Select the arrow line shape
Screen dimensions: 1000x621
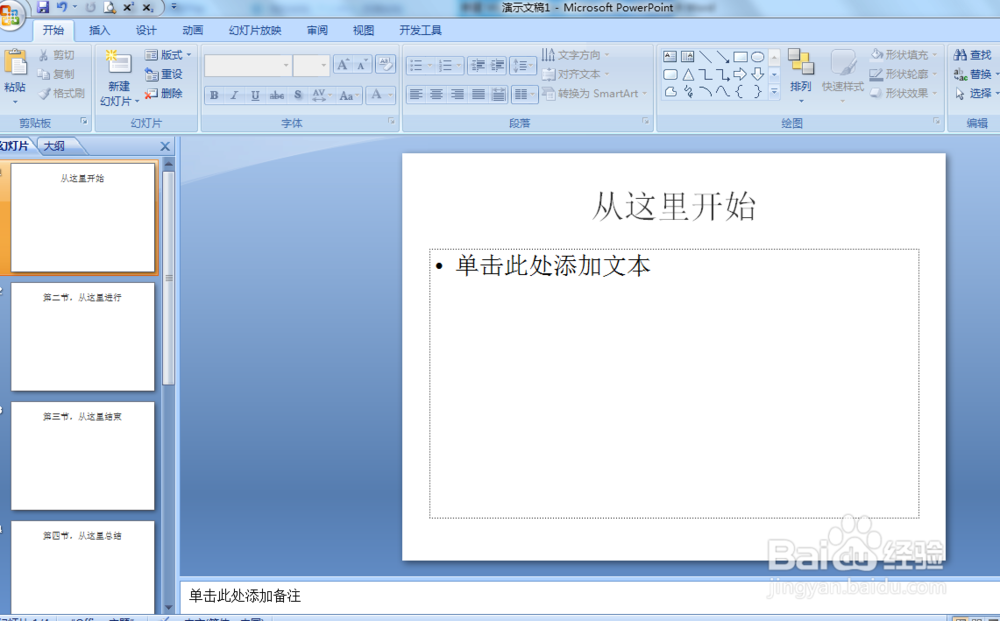[722, 56]
